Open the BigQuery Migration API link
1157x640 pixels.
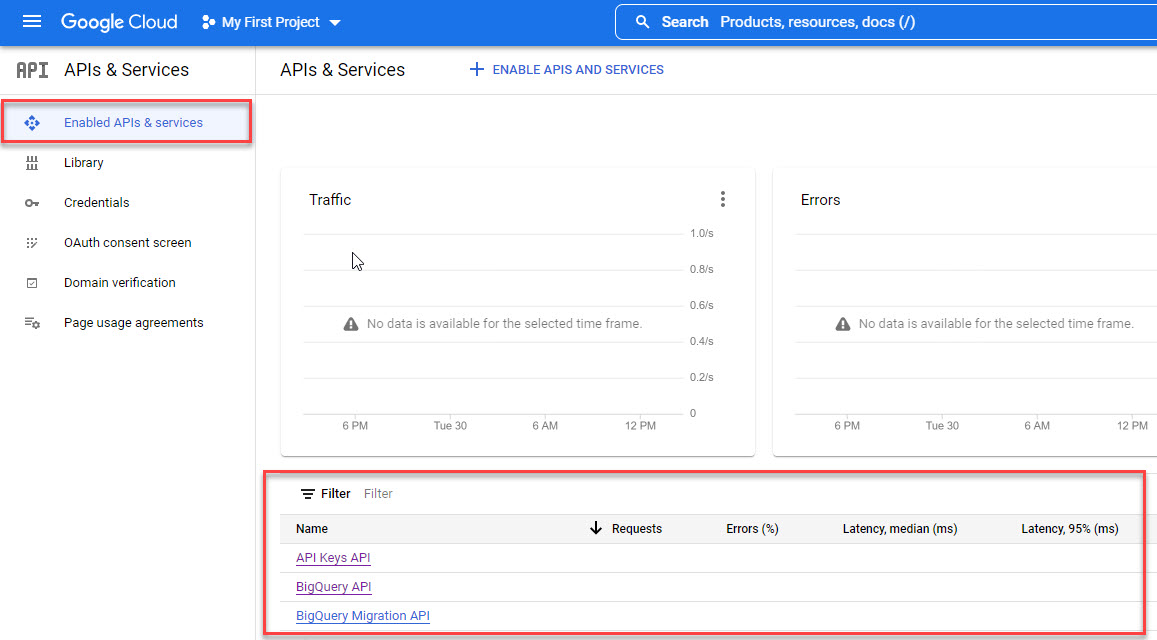(362, 616)
